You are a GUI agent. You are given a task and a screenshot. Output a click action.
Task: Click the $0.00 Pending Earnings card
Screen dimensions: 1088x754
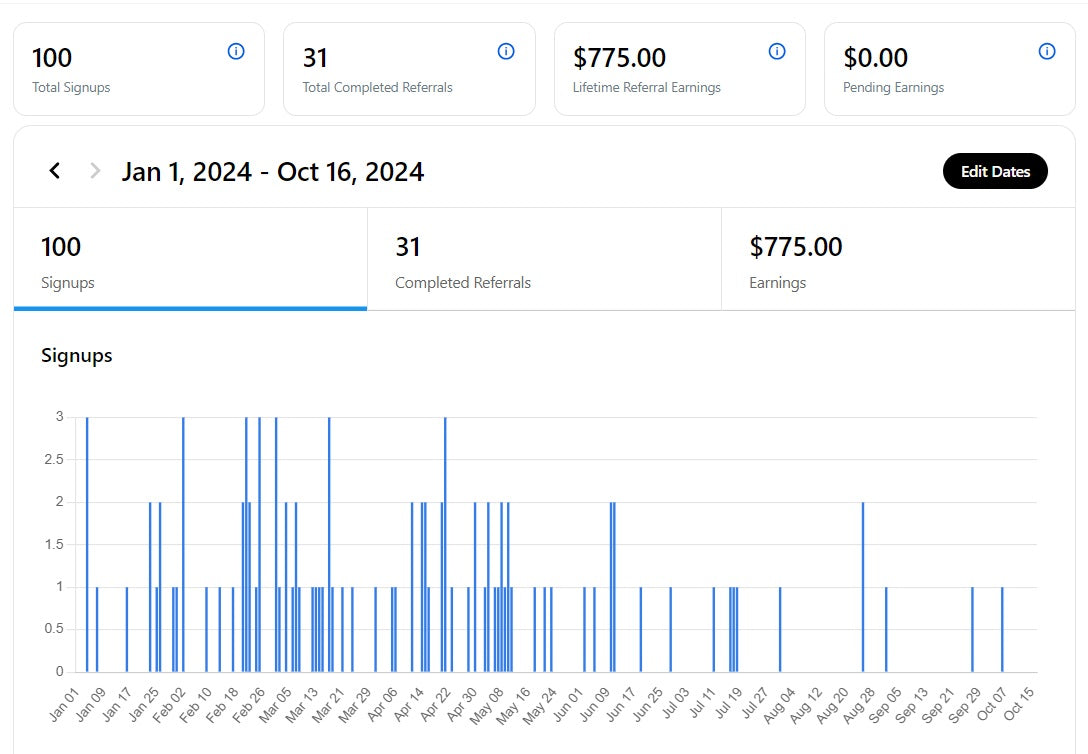point(948,68)
